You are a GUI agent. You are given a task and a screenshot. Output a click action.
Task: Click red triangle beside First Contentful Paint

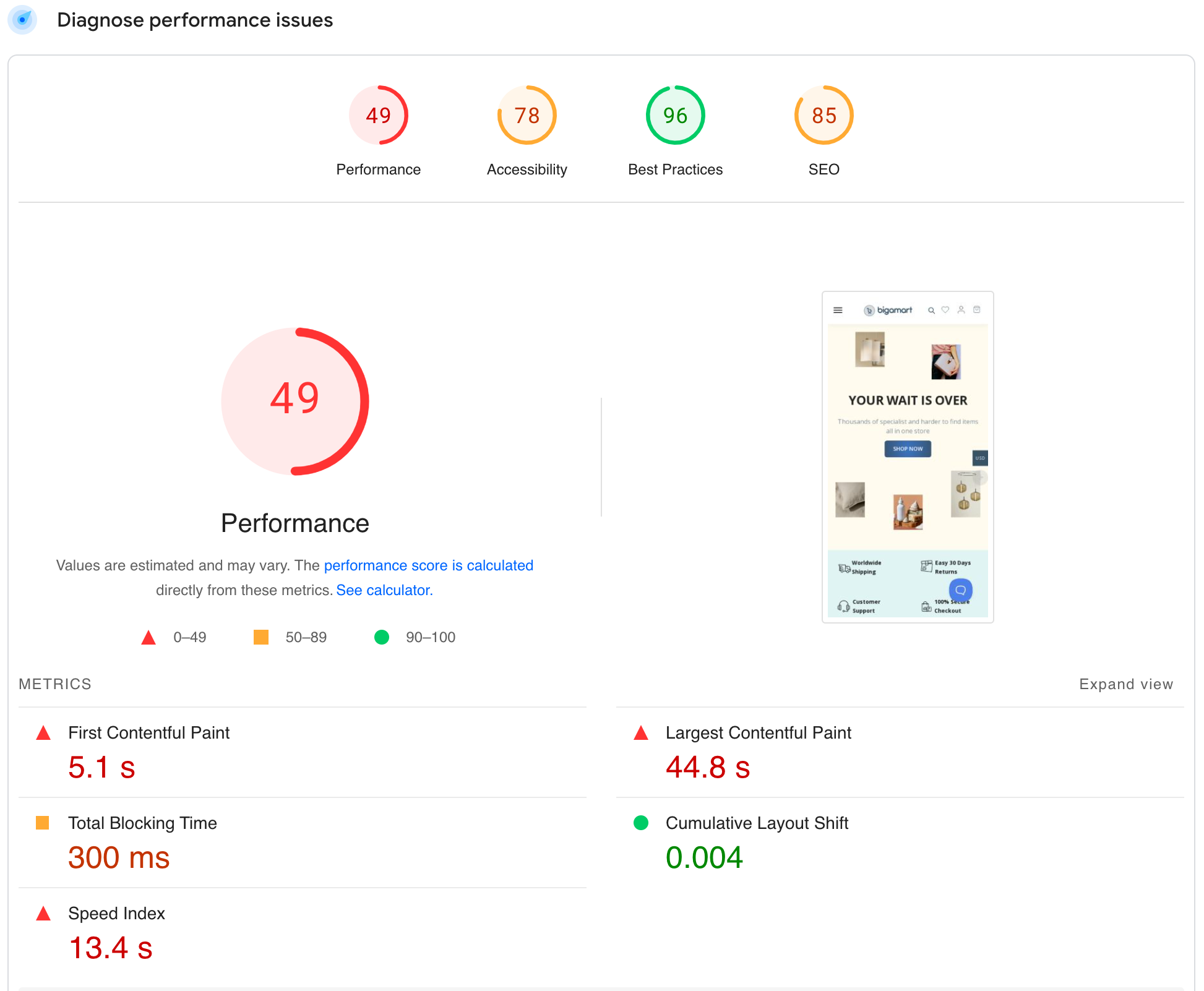pyautogui.click(x=43, y=734)
